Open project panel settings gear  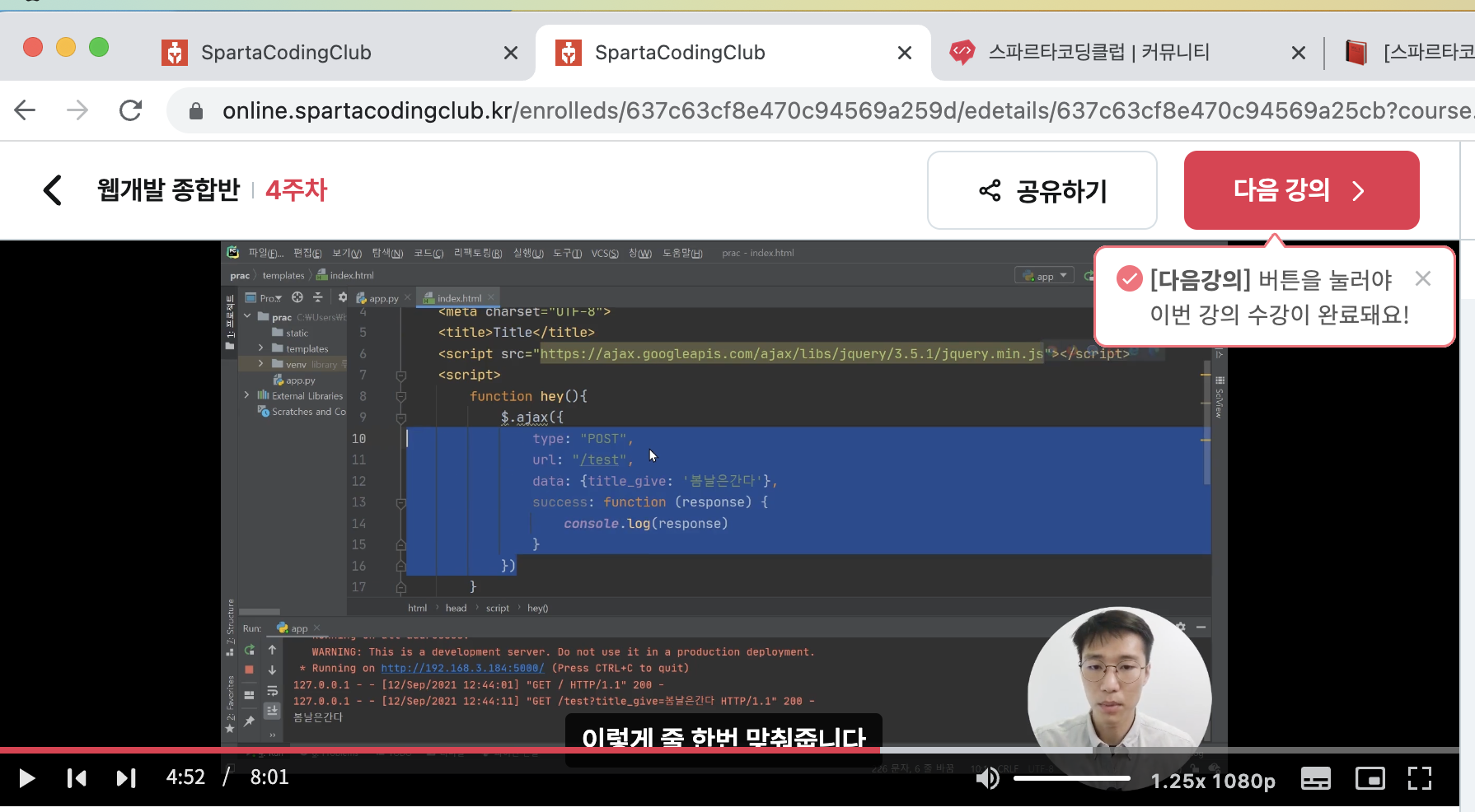tap(343, 297)
